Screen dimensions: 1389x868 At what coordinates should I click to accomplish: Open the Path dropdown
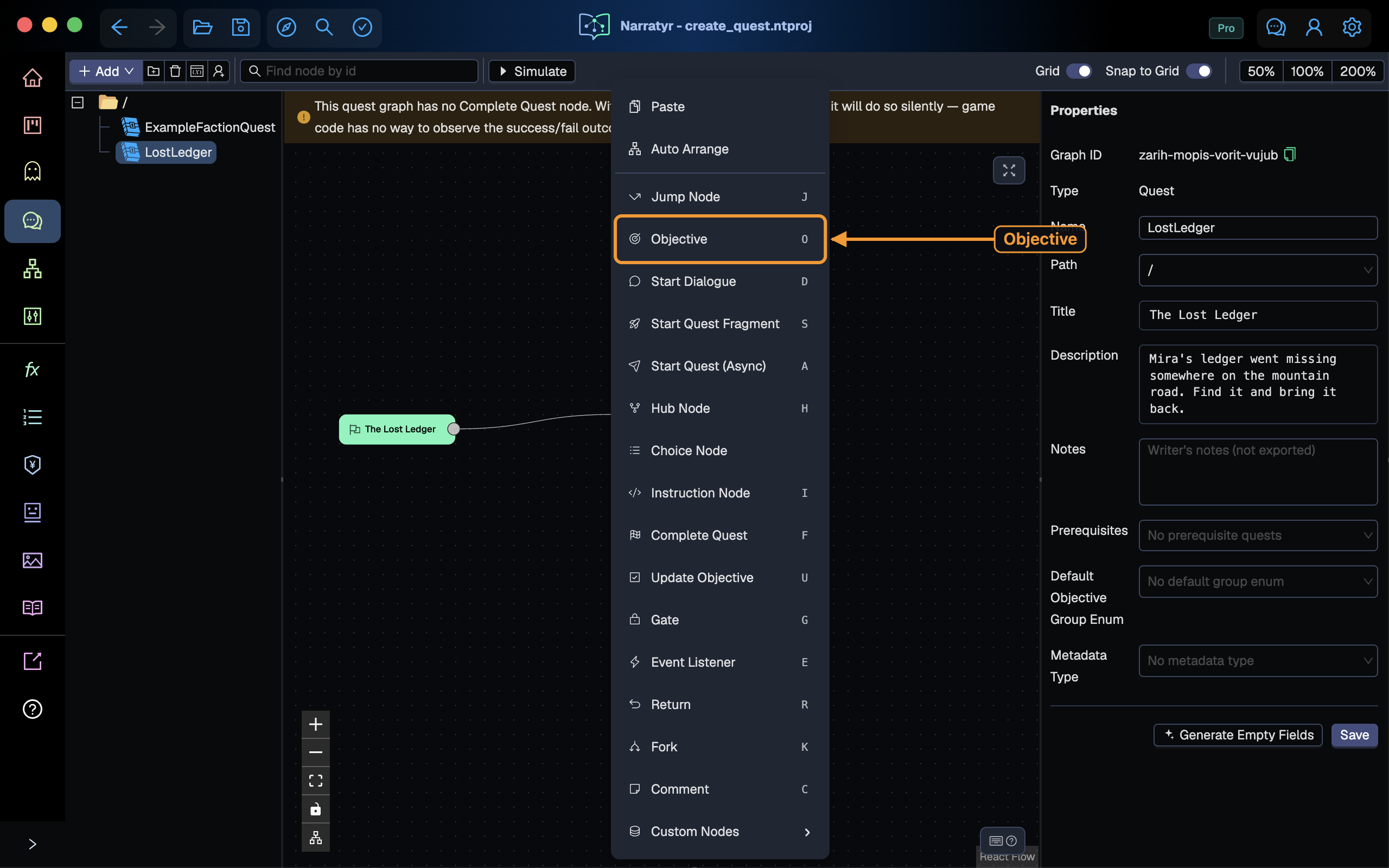[x=1258, y=270]
